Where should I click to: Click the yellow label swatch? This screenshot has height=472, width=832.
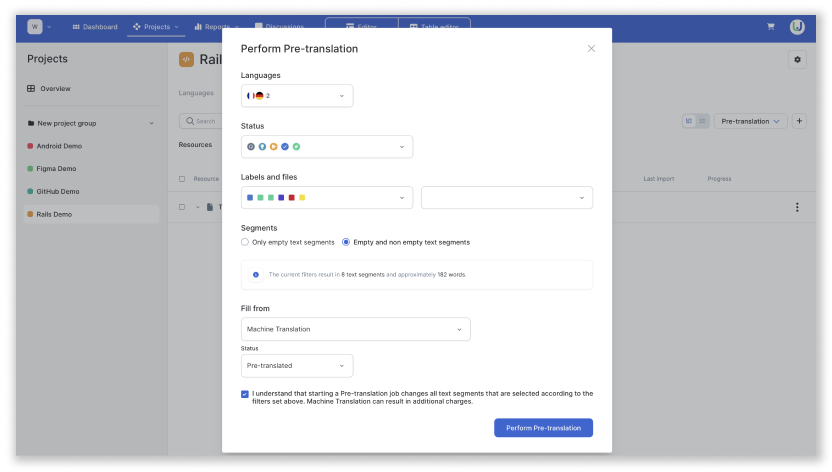302,198
